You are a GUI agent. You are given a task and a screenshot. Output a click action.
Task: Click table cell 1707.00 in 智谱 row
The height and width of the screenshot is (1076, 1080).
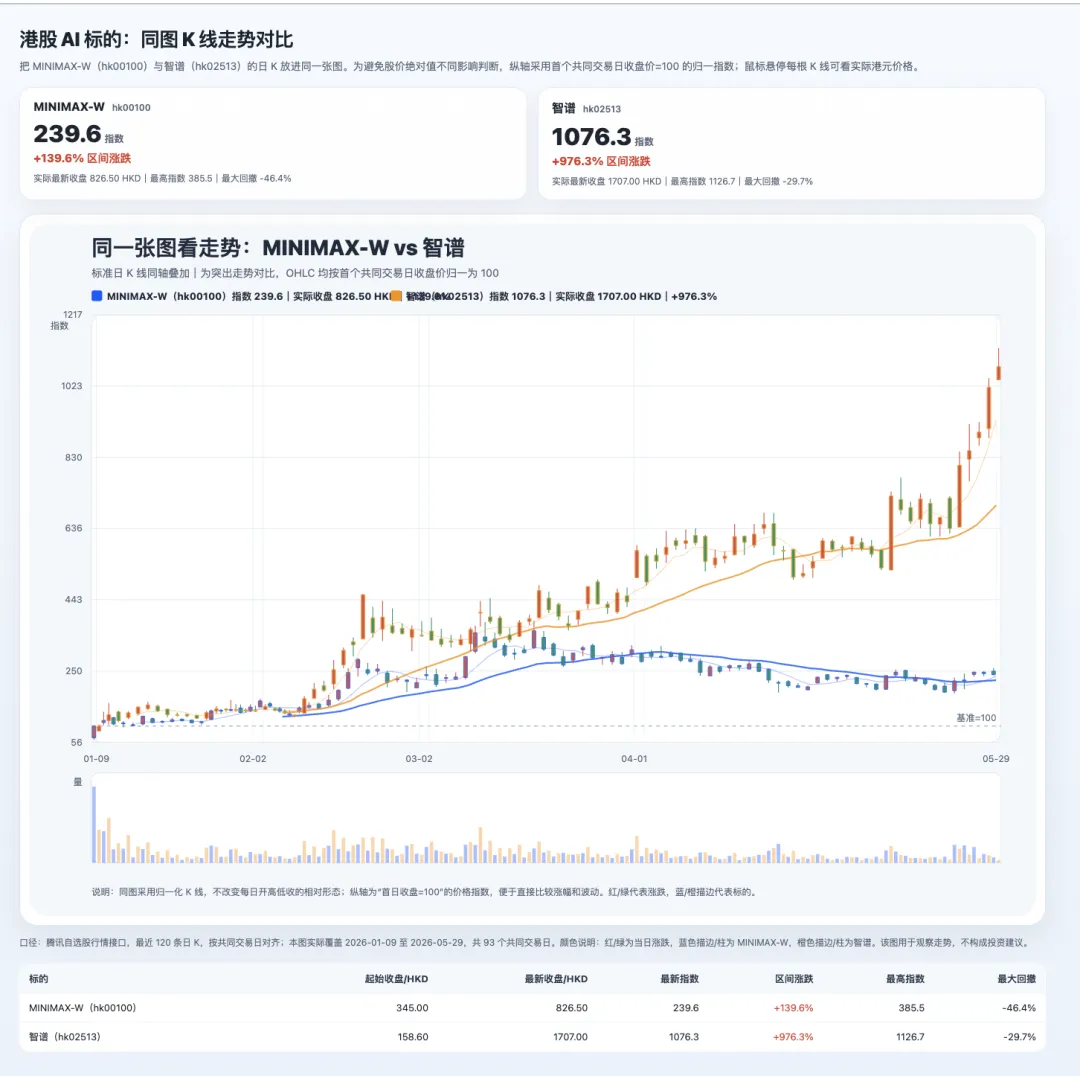pyautogui.click(x=570, y=1037)
